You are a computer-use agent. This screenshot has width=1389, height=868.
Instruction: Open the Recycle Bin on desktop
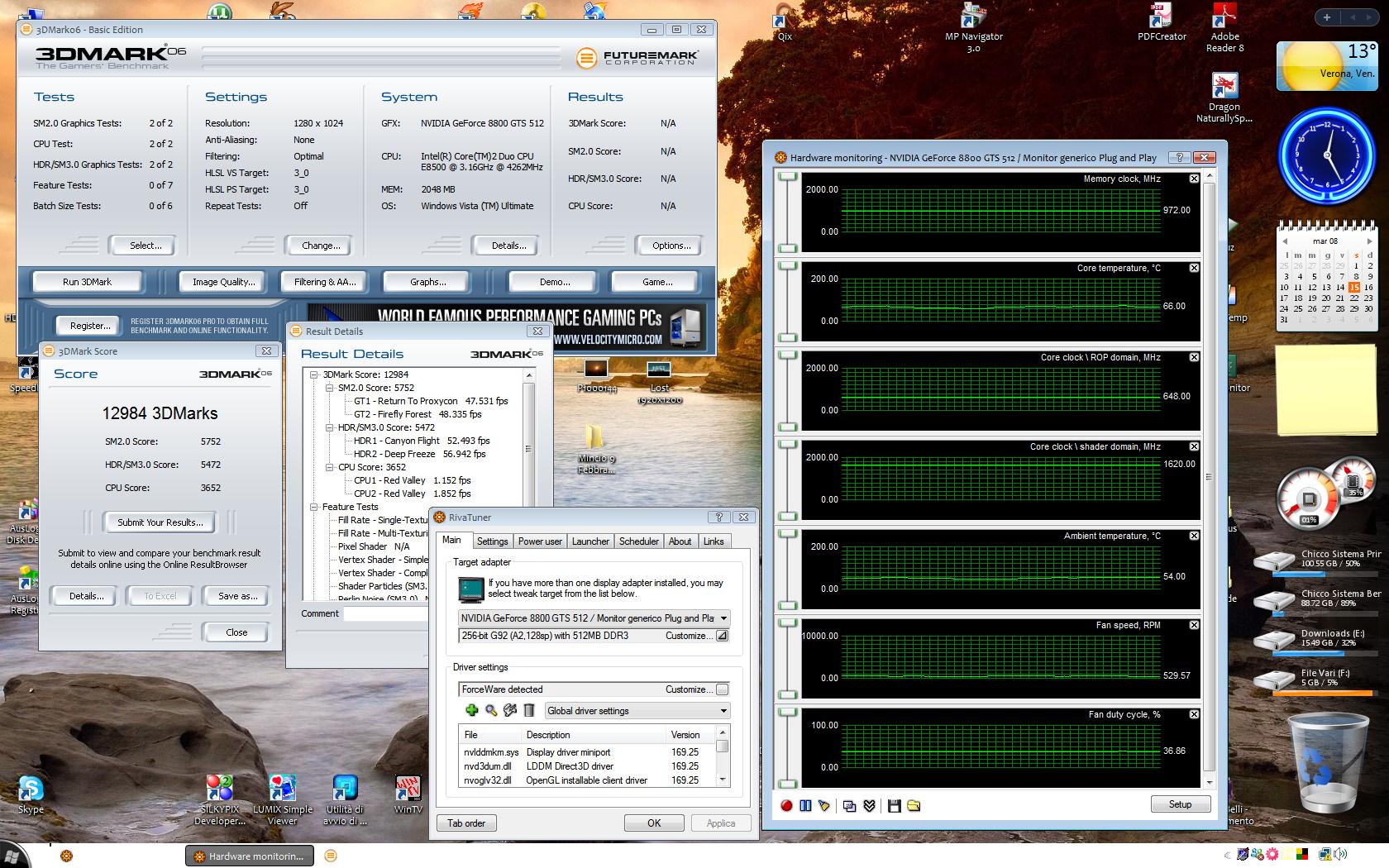pyautogui.click(x=1326, y=765)
